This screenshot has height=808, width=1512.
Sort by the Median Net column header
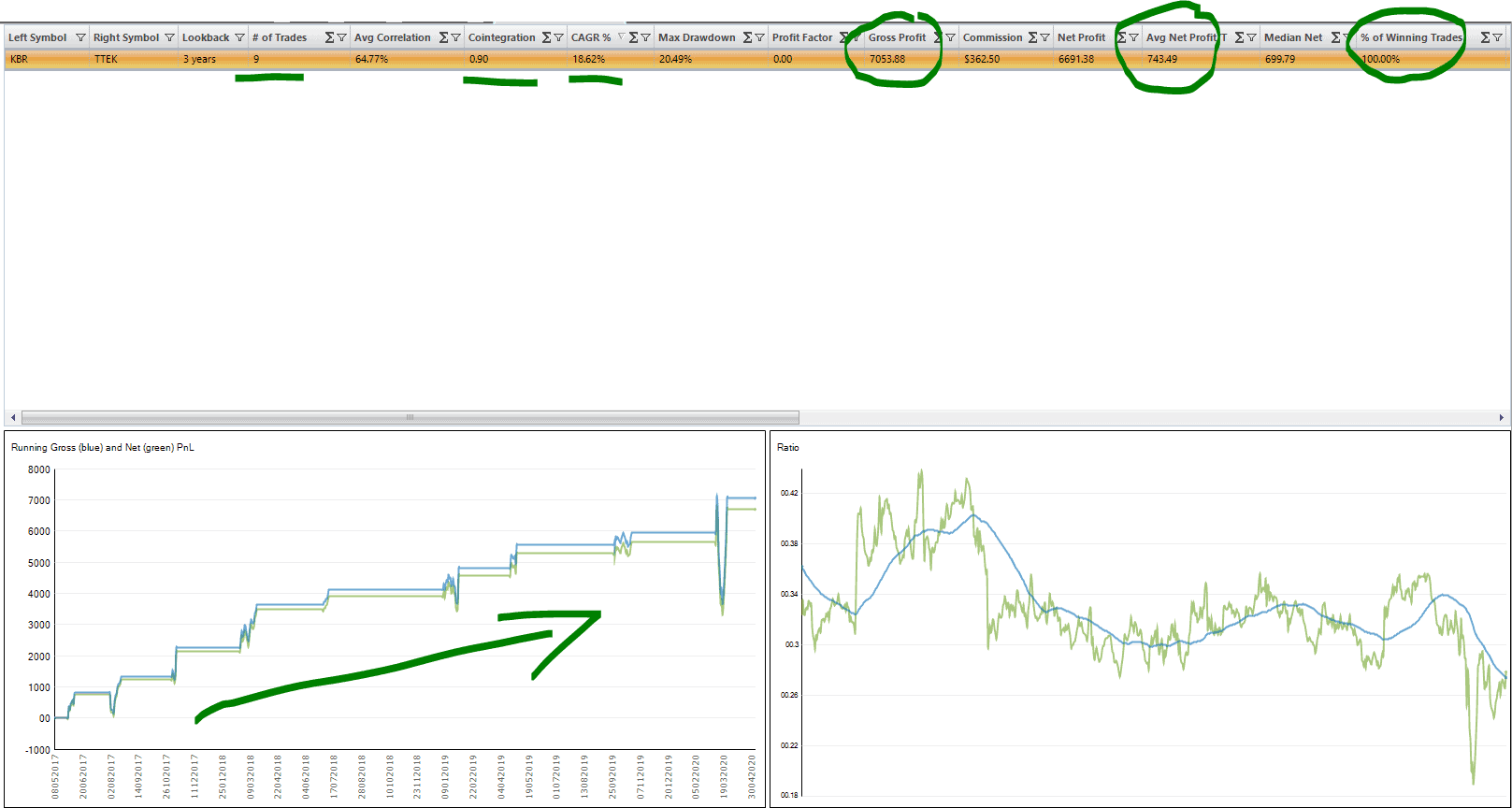[1293, 37]
